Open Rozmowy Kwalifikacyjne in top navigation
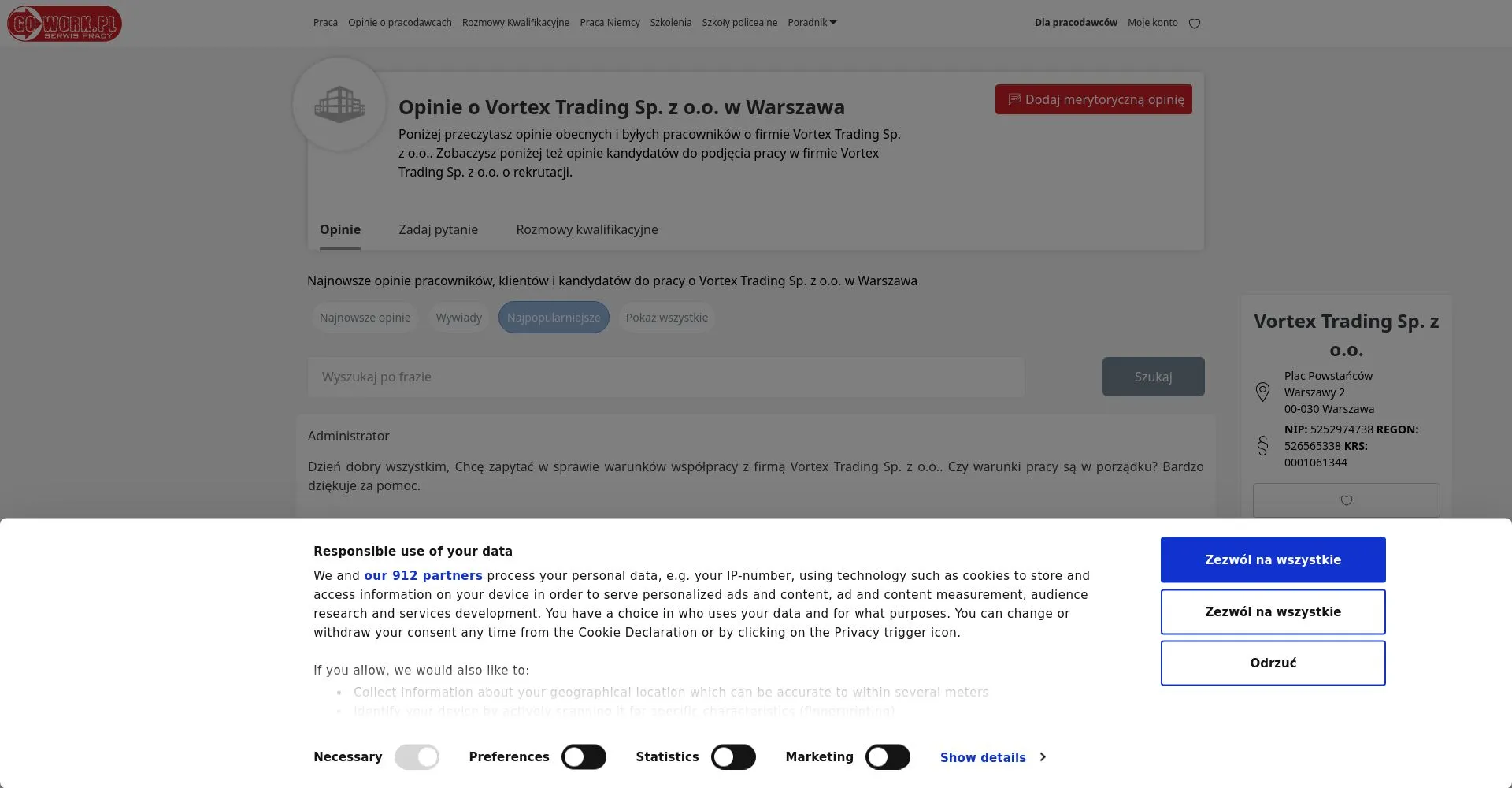Screen dimensions: 1512x788 pos(516,23)
